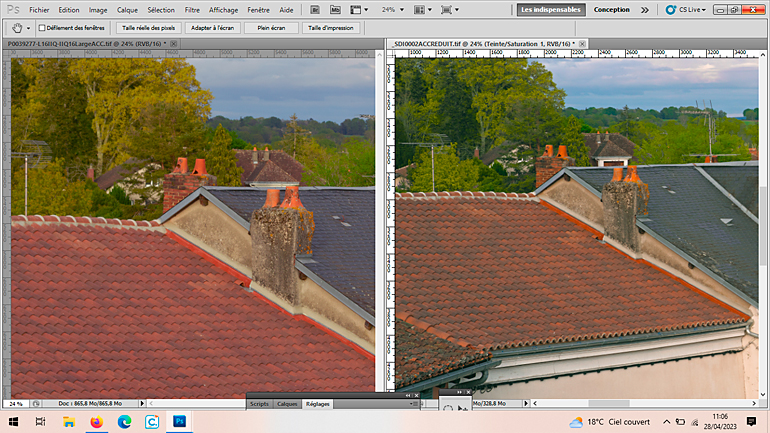
Task: Switch to the Scripts panel tab
Action: 259,404
